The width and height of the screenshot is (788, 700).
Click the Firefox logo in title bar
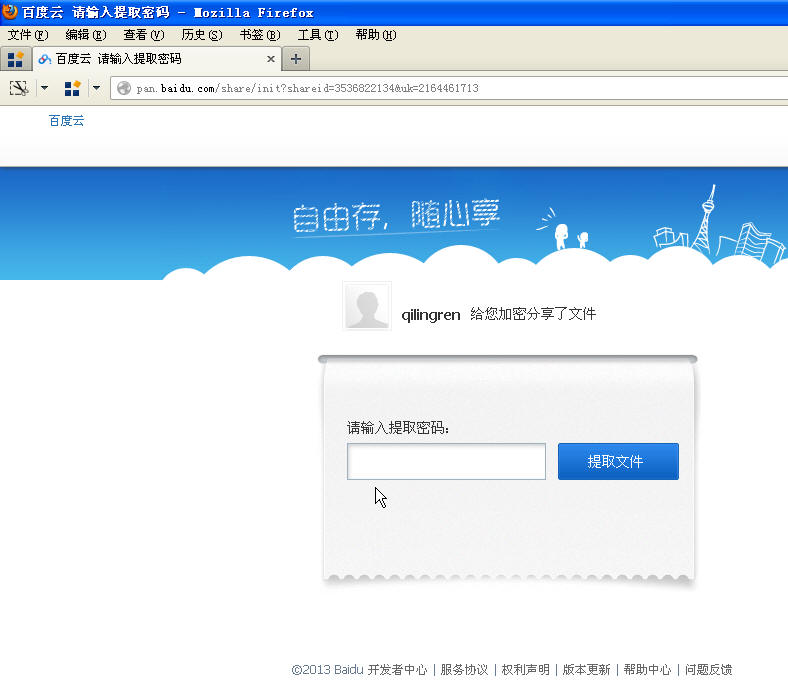pyautogui.click(x=9, y=11)
